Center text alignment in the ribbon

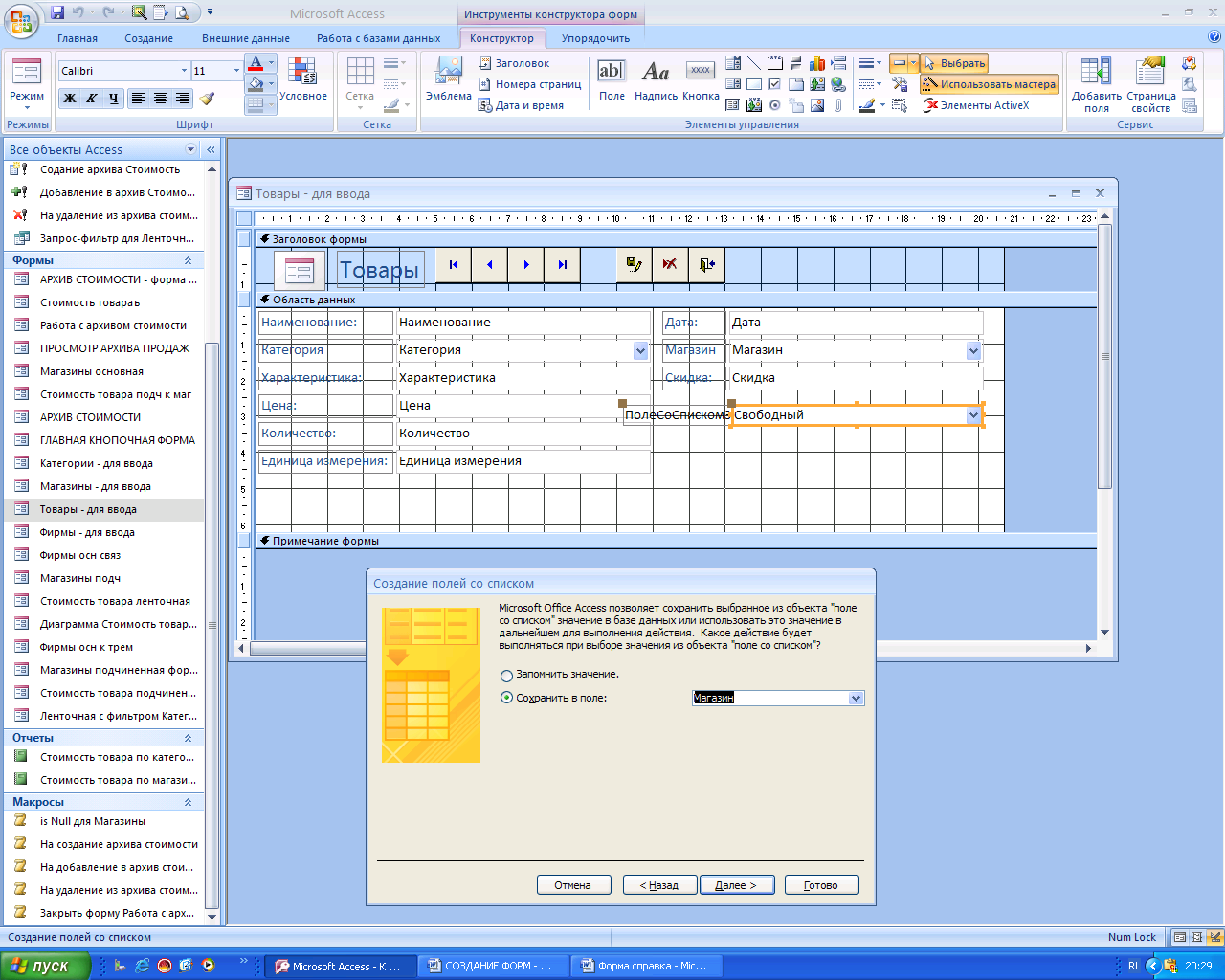pyautogui.click(x=160, y=98)
